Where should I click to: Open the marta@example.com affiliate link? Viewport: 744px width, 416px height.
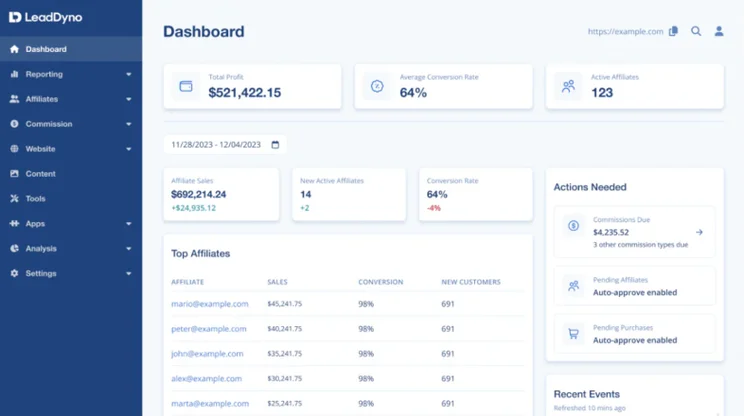pos(210,403)
